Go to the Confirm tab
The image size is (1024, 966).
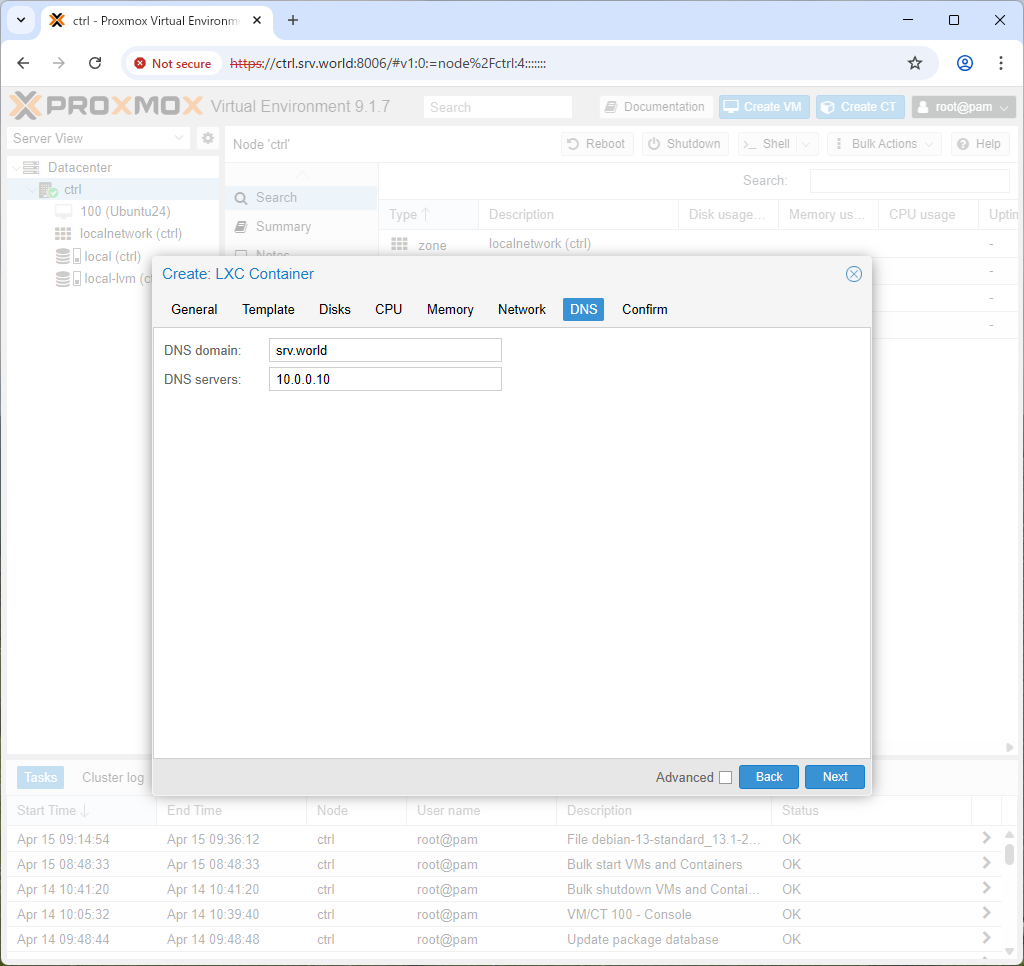pyautogui.click(x=645, y=309)
